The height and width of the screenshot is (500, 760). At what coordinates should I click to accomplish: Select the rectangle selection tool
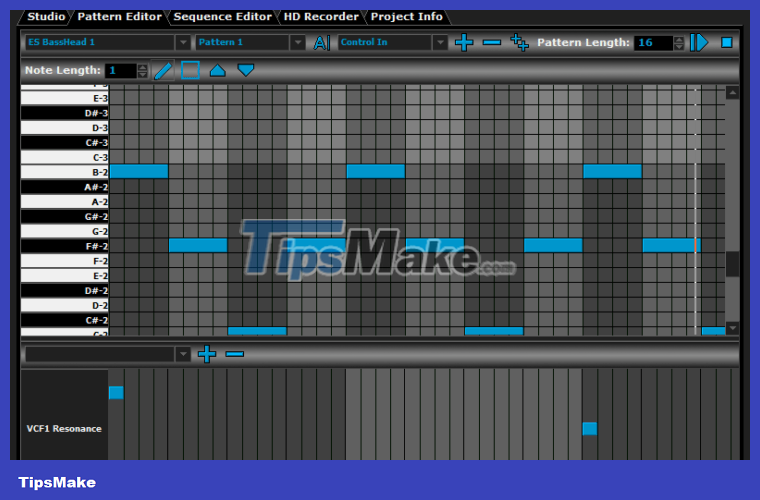coord(190,70)
